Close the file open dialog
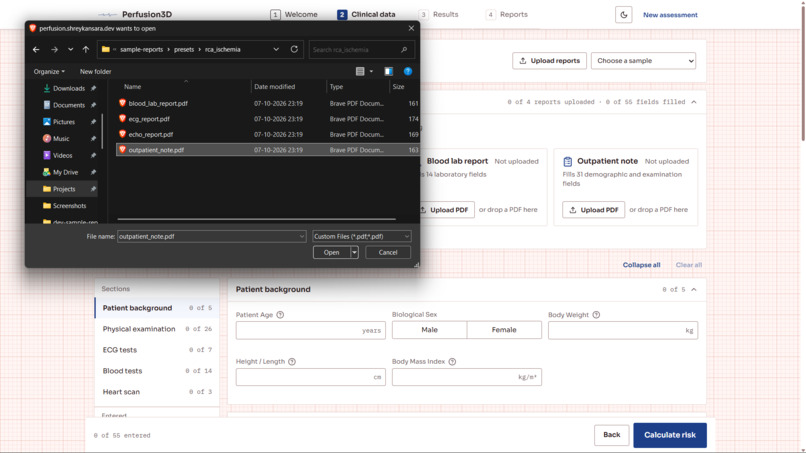The height and width of the screenshot is (453, 806). [x=411, y=28]
